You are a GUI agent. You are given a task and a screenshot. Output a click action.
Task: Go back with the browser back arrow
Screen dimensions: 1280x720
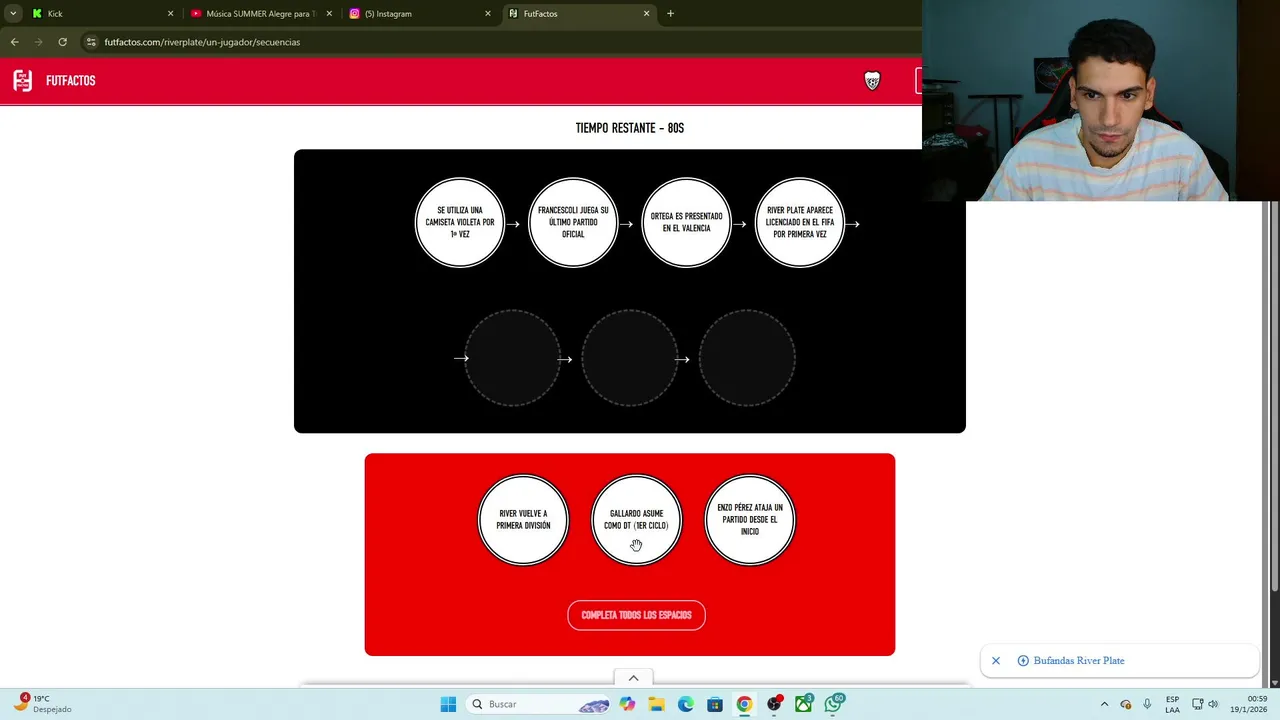(x=14, y=42)
